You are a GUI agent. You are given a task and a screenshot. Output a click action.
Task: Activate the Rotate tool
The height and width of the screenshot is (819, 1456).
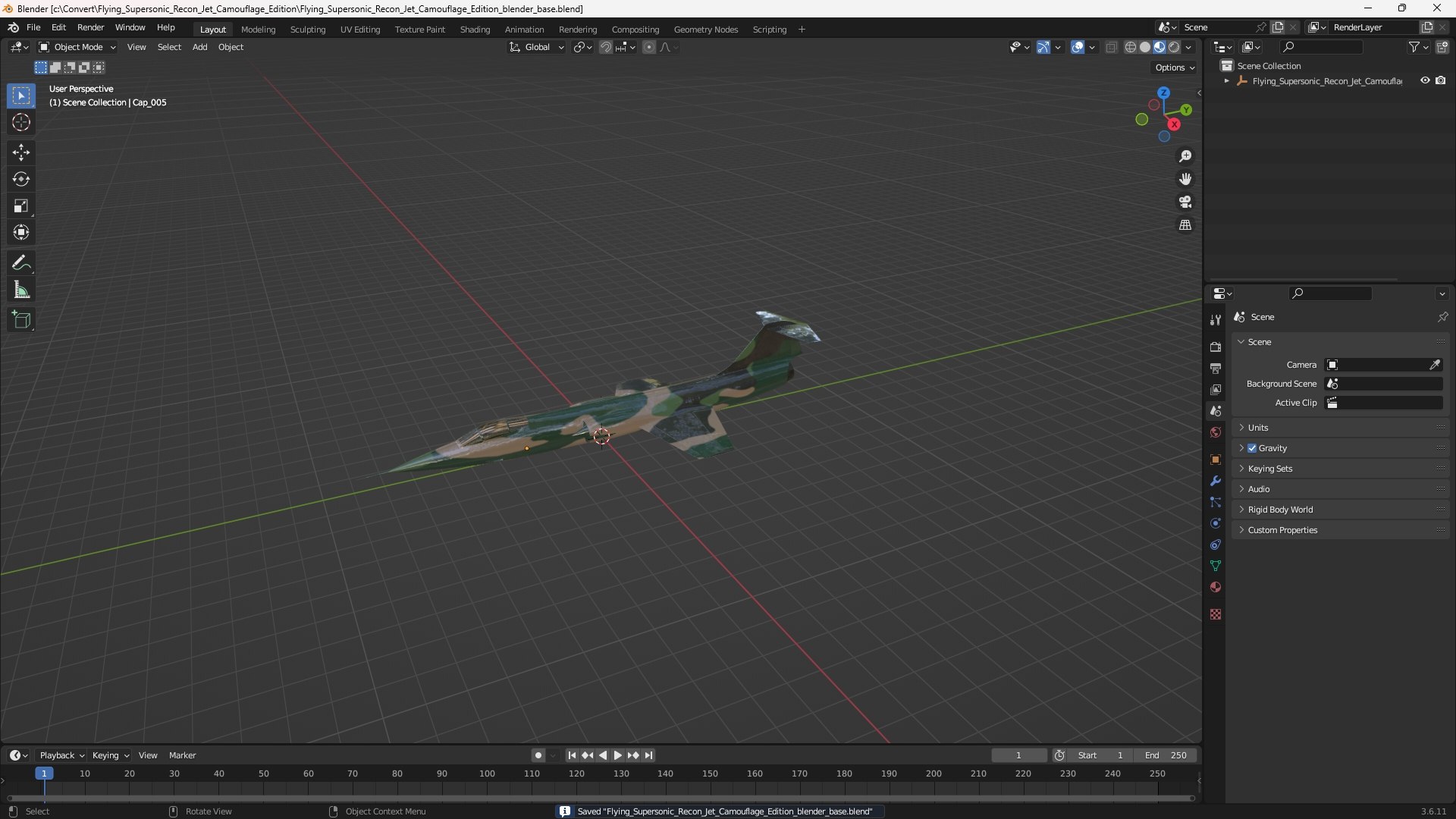pyautogui.click(x=21, y=179)
